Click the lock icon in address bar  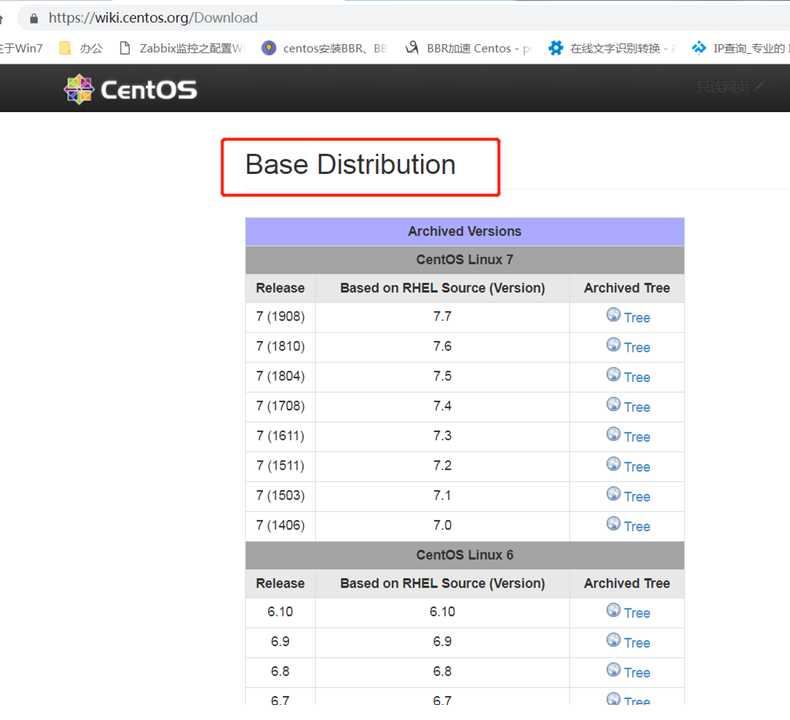pos(34,19)
